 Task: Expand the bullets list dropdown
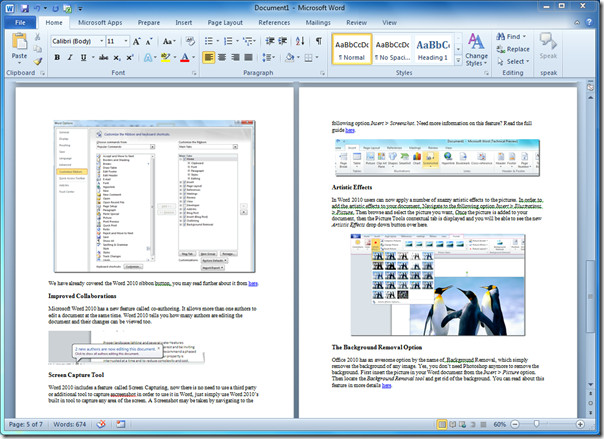tap(217, 41)
